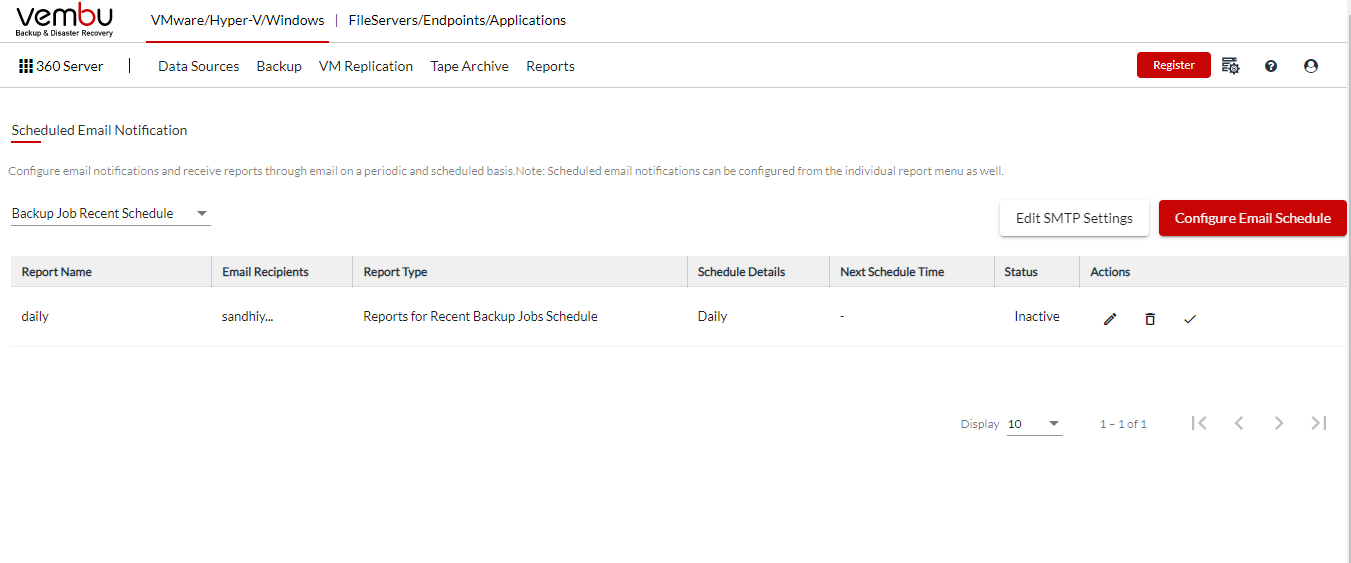Open the VM Replication menu
This screenshot has width=1351, height=563.
click(366, 66)
